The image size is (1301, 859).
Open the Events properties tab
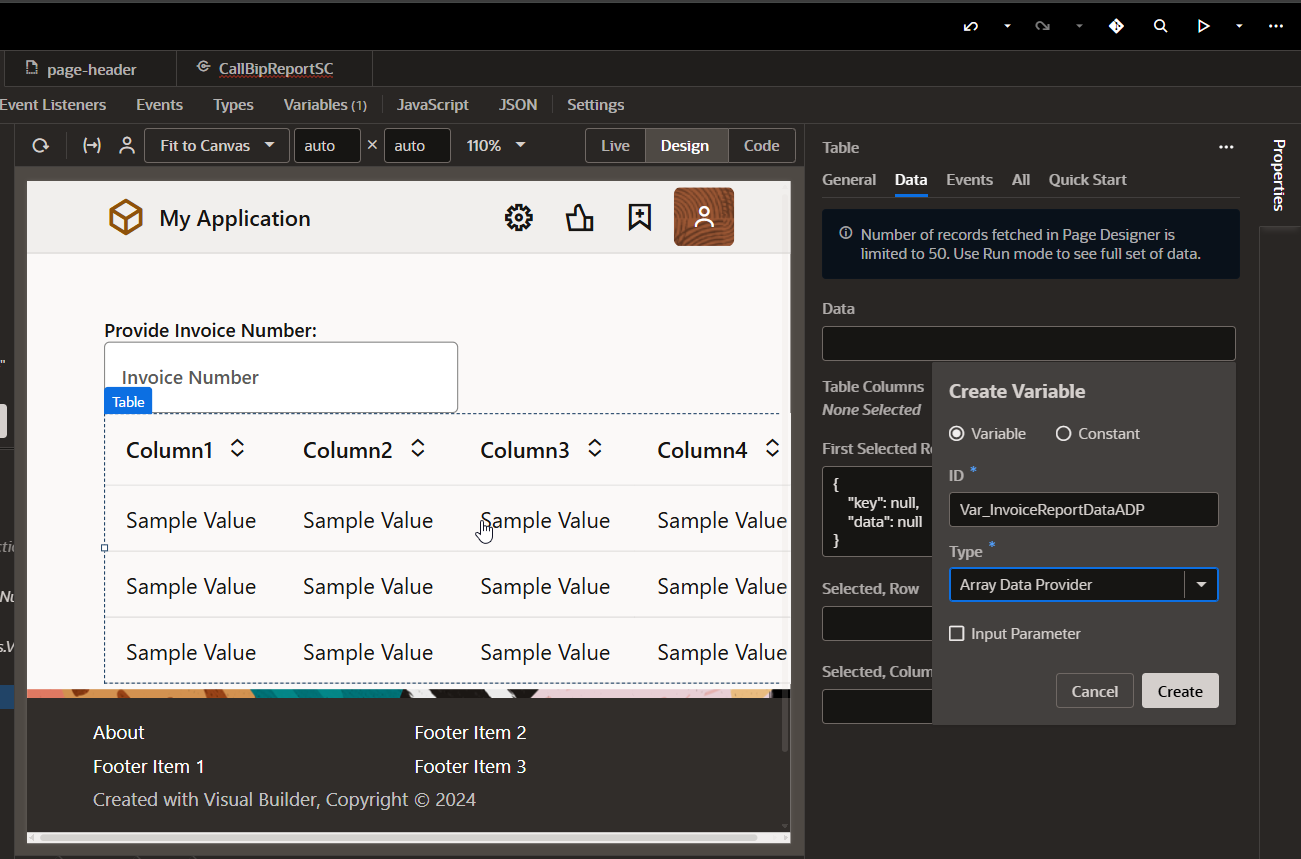(x=969, y=180)
